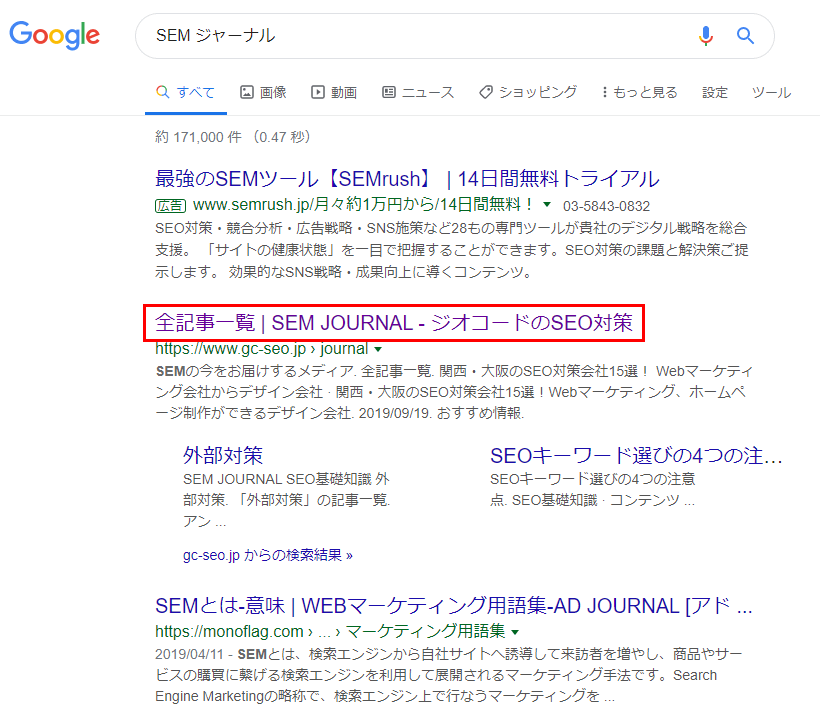Click the gc-seo.jp › journal URL

(261, 348)
